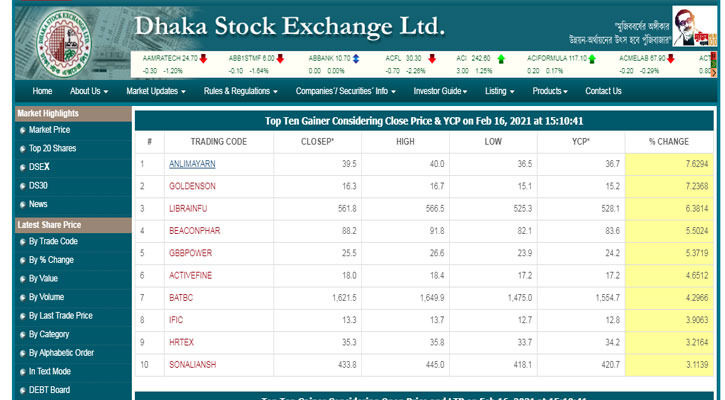Image resolution: width=725 pixels, height=400 pixels.
Task: Click the red down arrow beside AAMRATECH
Action: 204,58
